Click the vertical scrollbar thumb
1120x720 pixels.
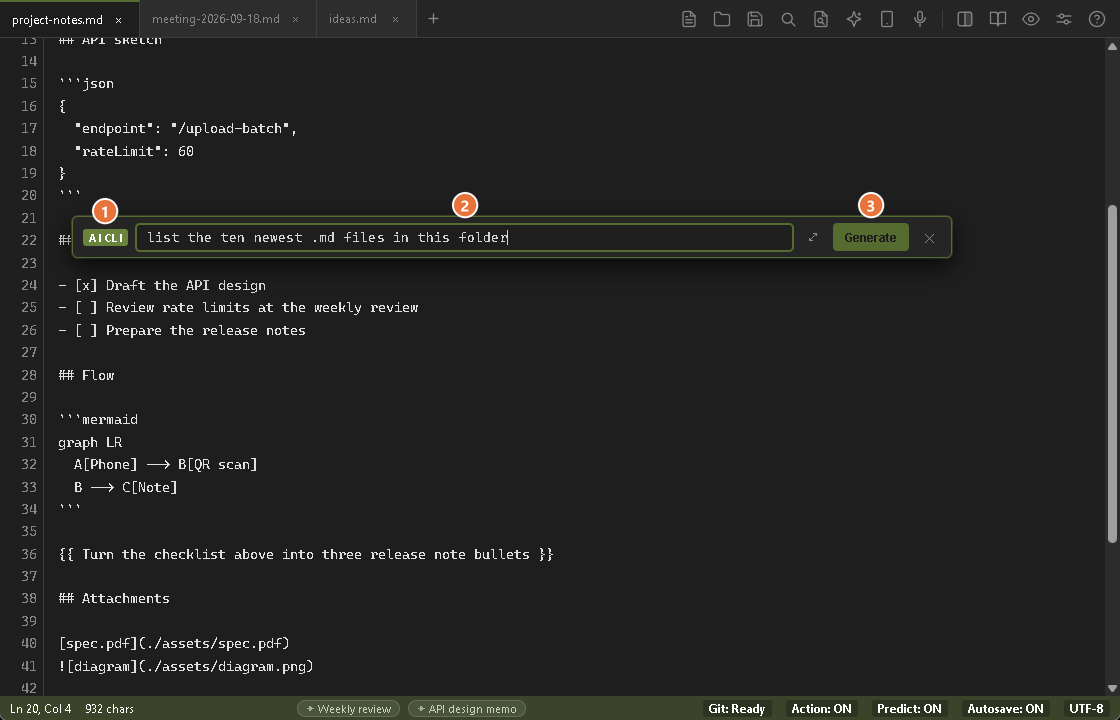[x=1112, y=374]
